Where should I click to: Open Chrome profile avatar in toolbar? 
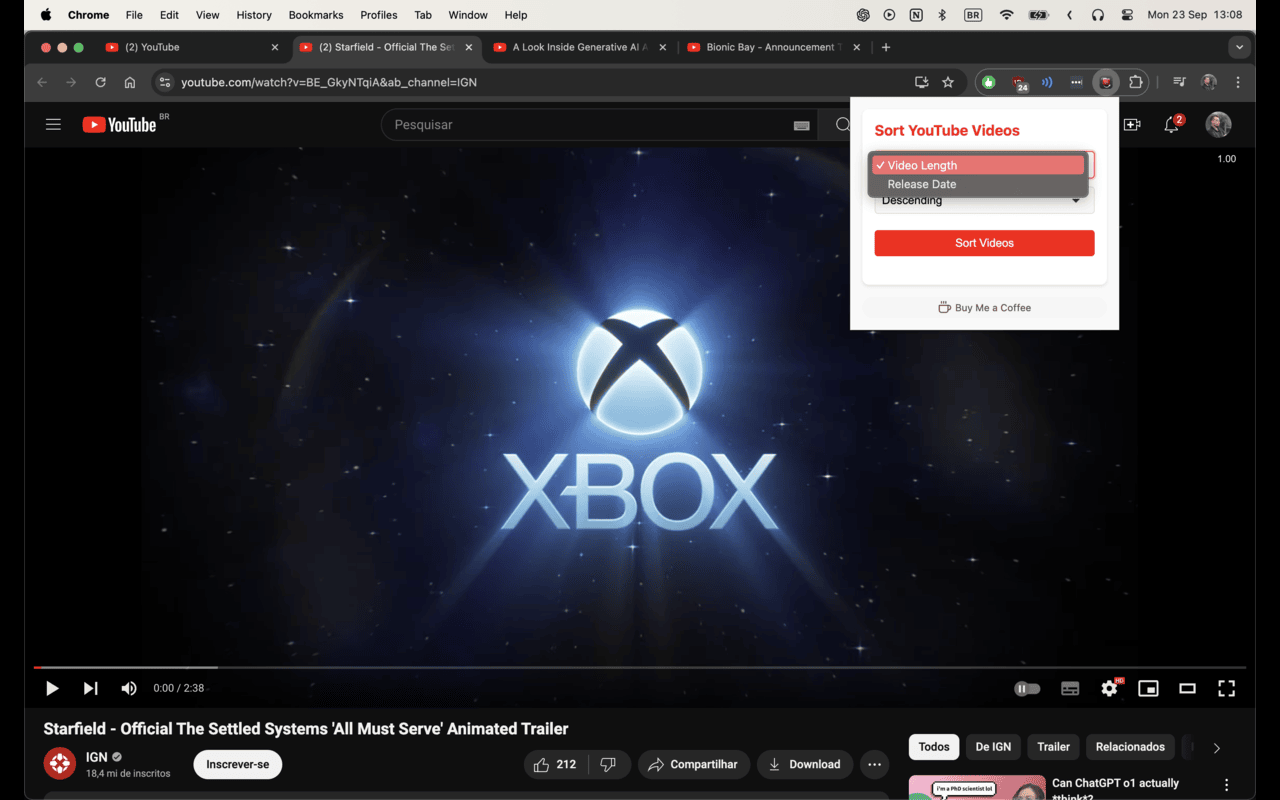tap(1209, 82)
